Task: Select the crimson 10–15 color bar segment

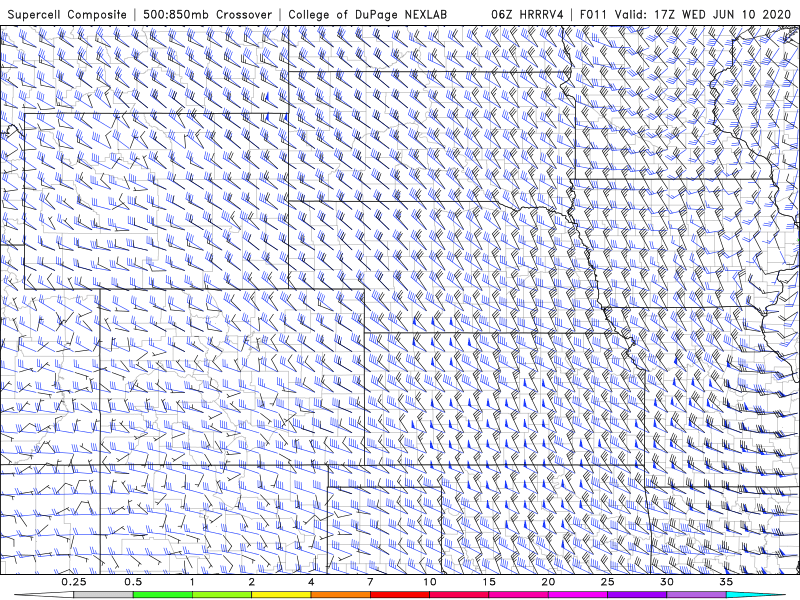Action: coord(459,595)
